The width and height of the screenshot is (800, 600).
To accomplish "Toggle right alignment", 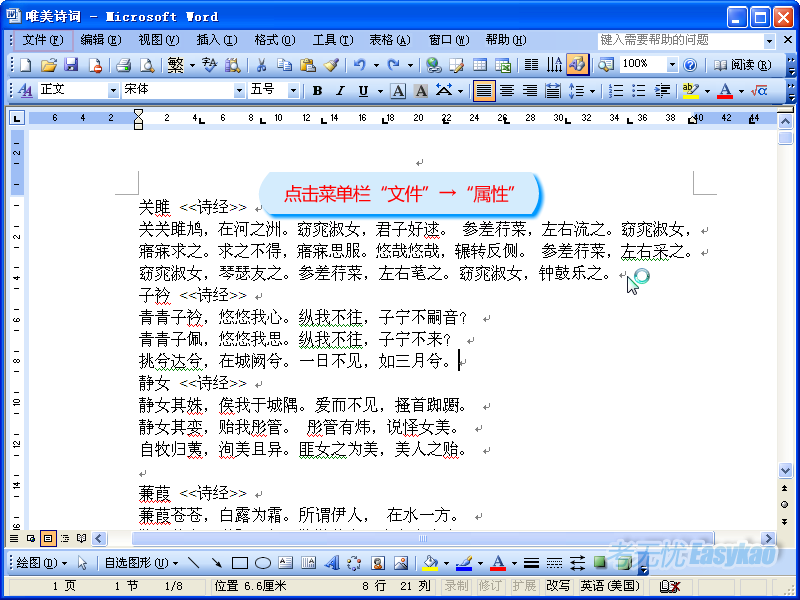I will point(530,91).
